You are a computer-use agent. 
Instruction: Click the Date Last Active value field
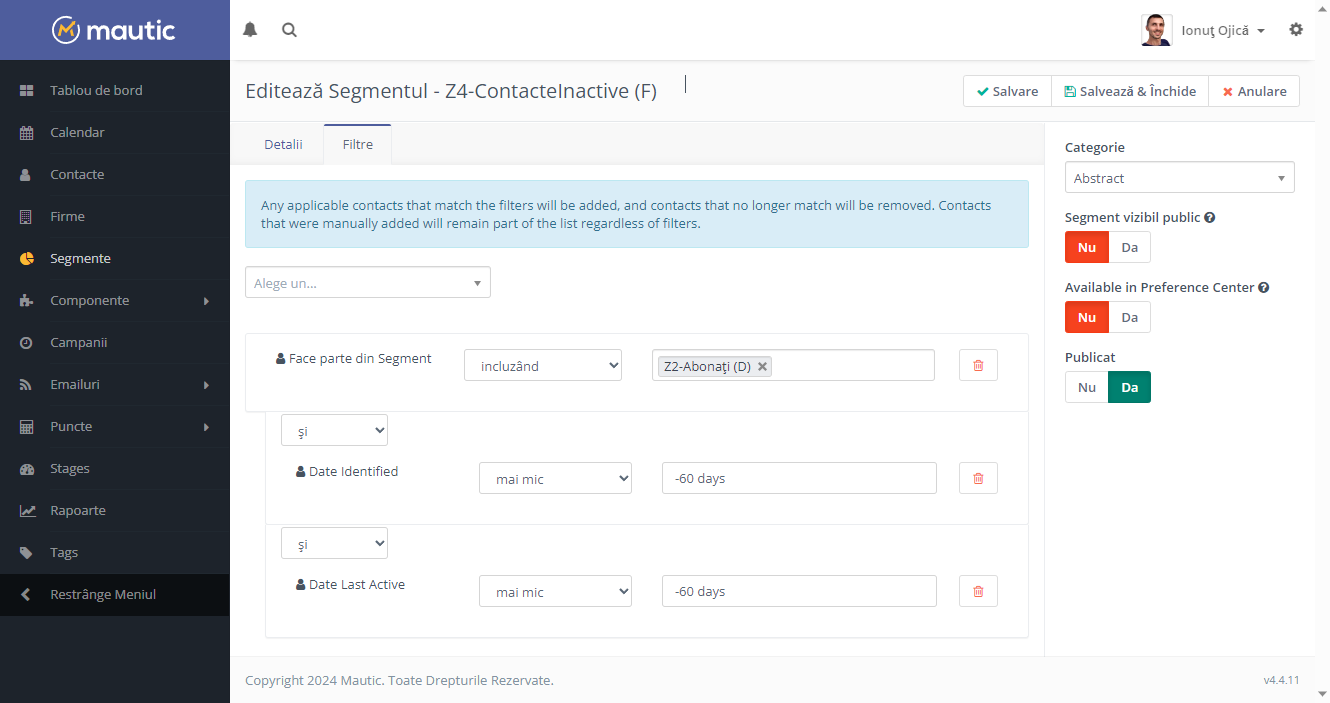tap(799, 591)
